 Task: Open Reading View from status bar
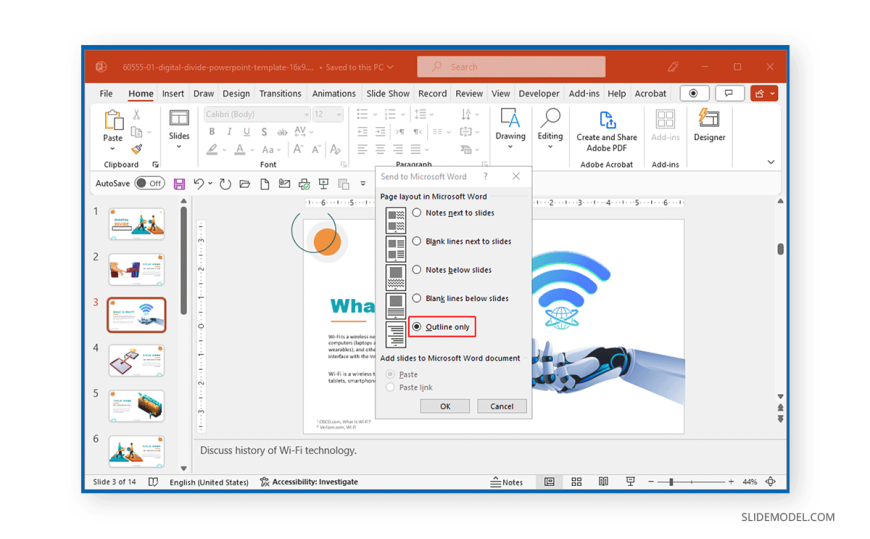coord(603,482)
